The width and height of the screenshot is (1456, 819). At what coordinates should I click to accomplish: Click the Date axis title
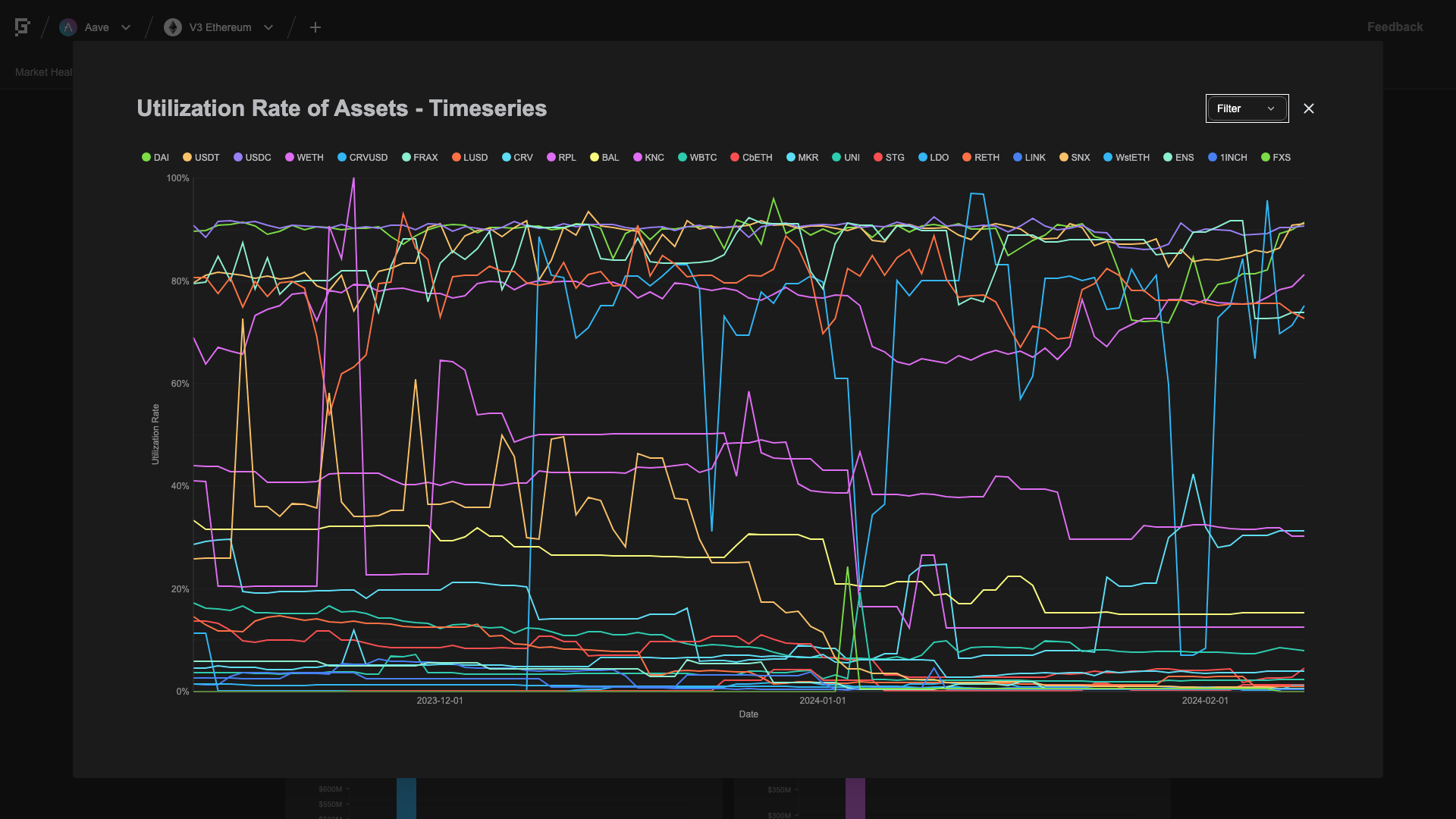click(748, 714)
